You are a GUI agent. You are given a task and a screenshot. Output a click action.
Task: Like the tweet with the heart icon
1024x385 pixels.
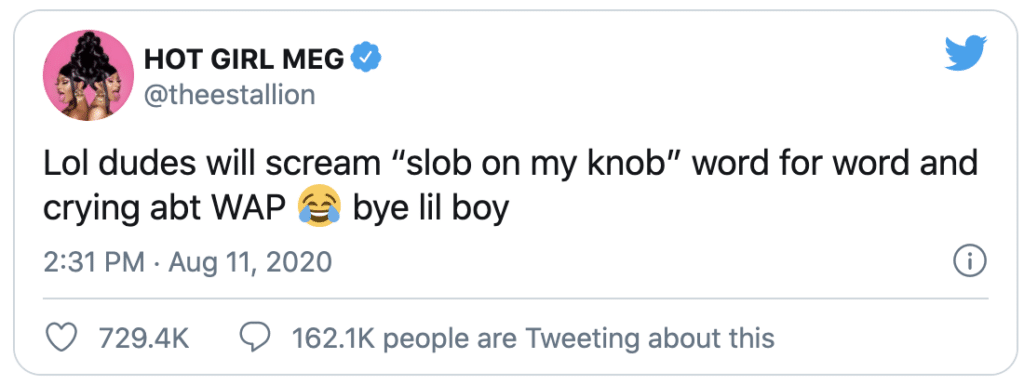[60, 339]
